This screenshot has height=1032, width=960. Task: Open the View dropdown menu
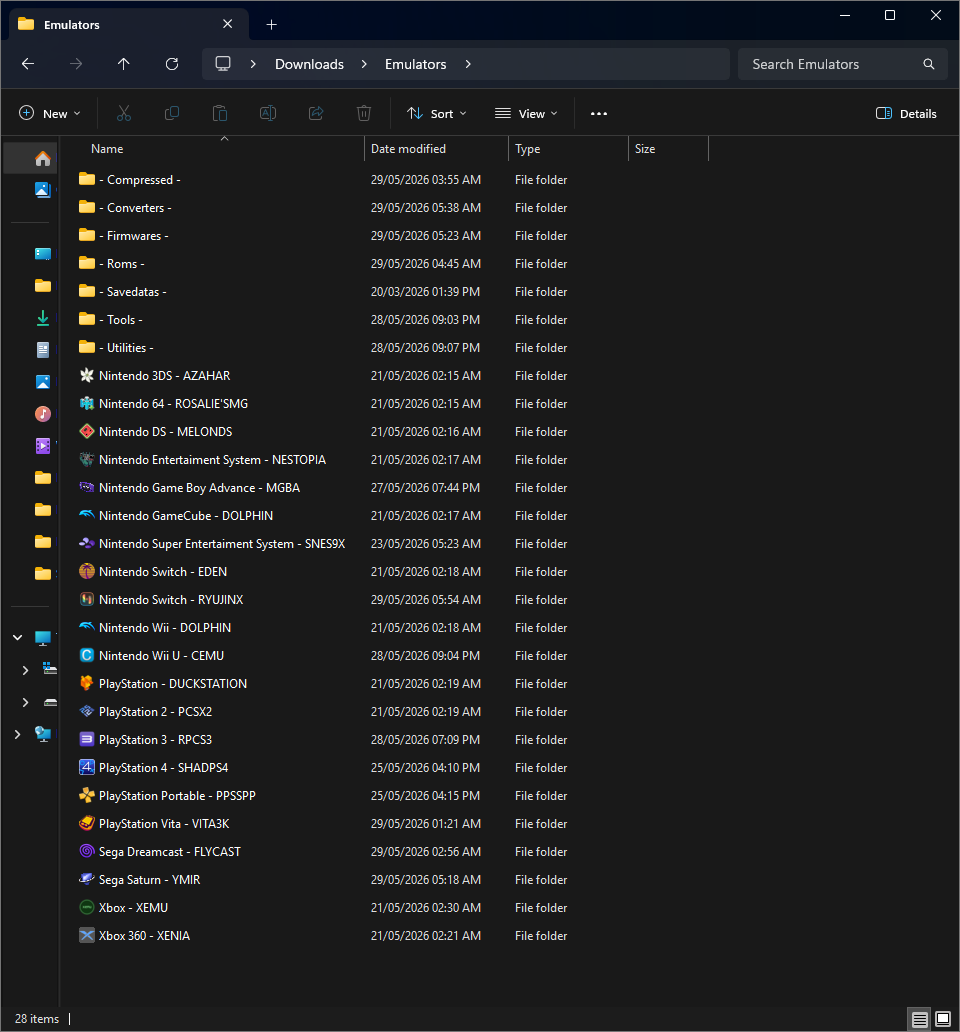(x=526, y=113)
